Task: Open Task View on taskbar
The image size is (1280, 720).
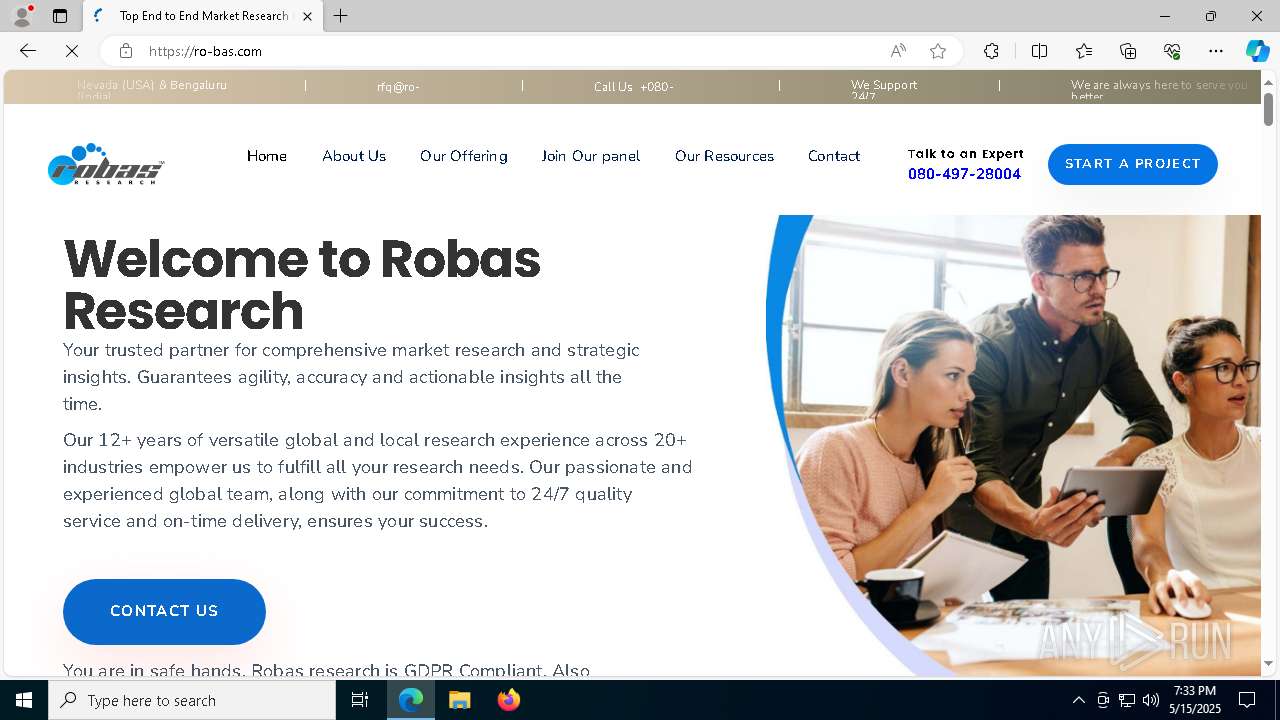Action: [360, 700]
